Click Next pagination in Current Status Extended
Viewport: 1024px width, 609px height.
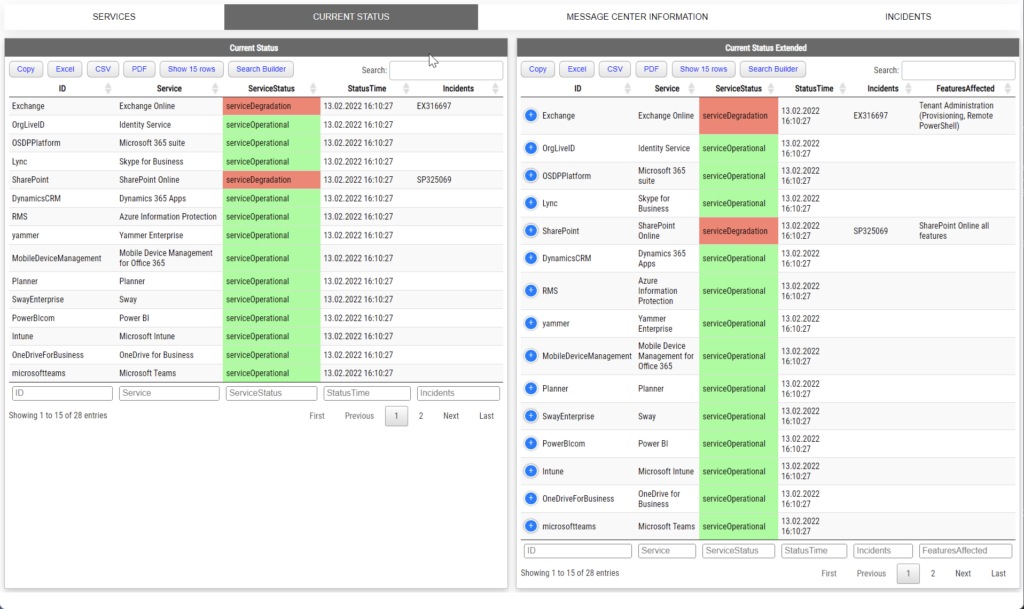pyautogui.click(x=963, y=573)
